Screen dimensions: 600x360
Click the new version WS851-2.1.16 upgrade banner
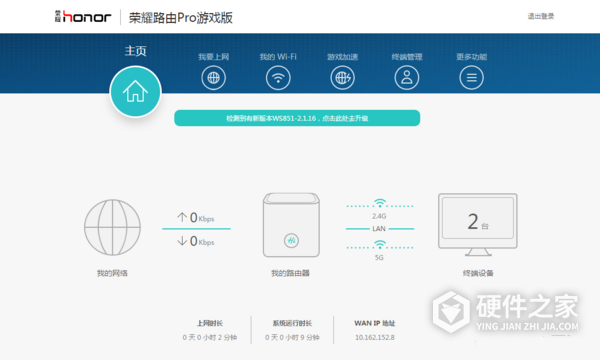297,118
